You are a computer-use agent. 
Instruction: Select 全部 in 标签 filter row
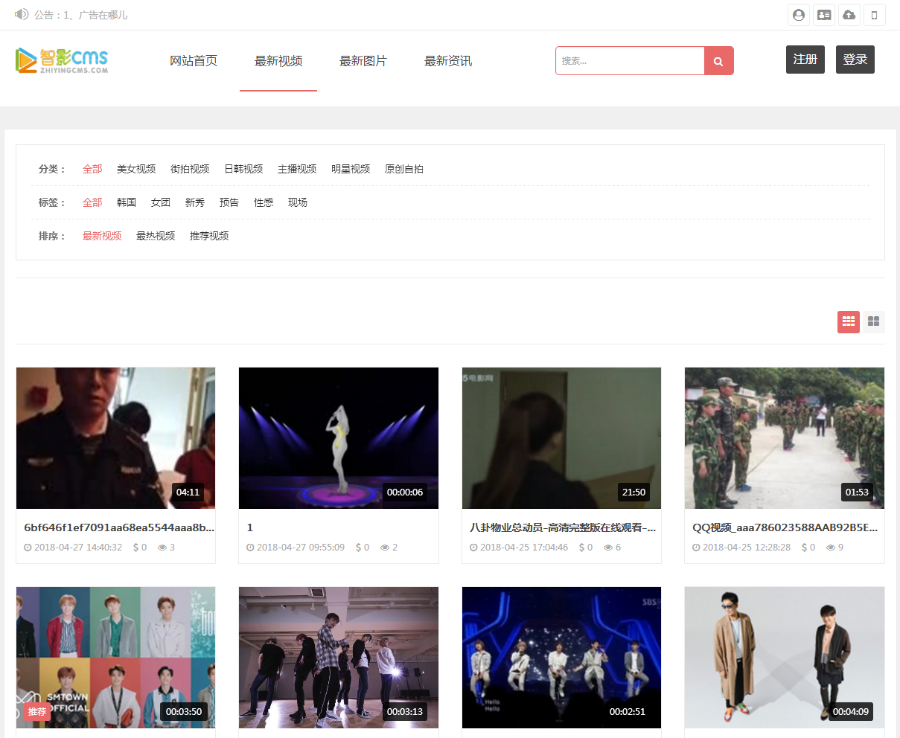pos(92,203)
